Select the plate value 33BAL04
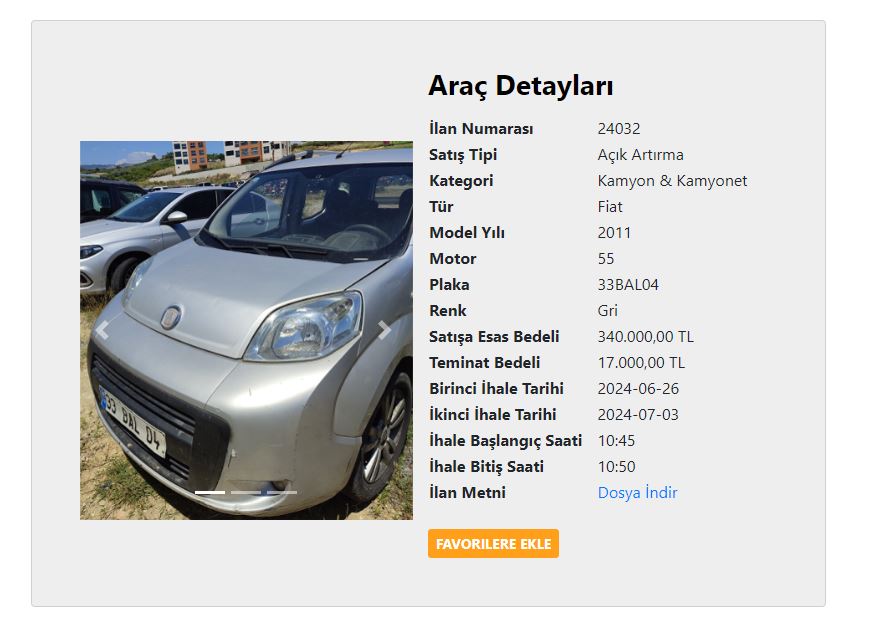 pos(628,285)
